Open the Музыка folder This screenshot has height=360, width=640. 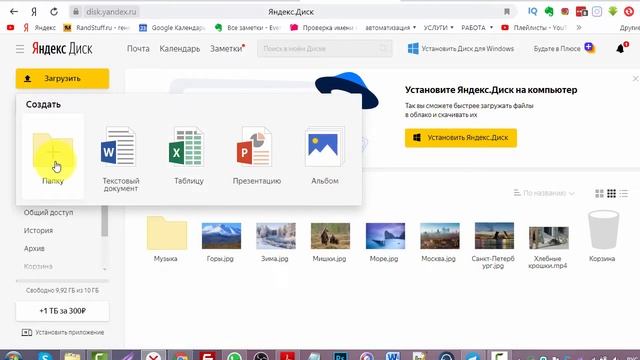[x=167, y=239]
